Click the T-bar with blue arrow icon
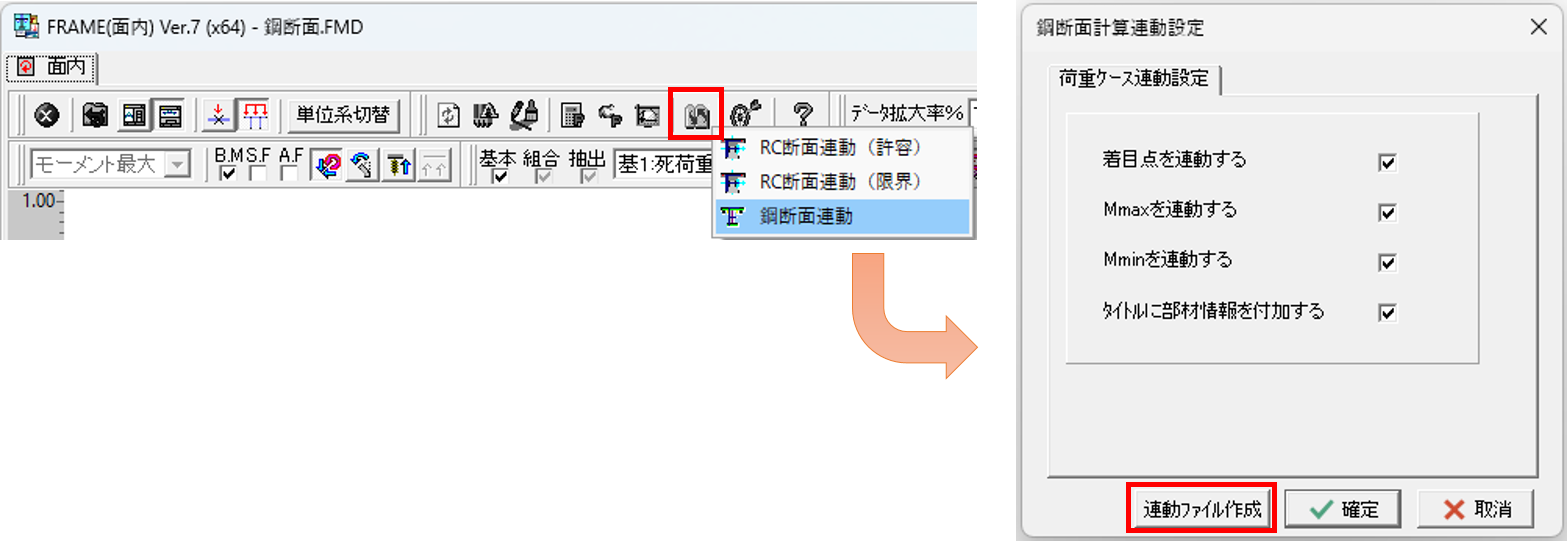The height and width of the screenshot is (541, 1567). [x=399, y=165]
